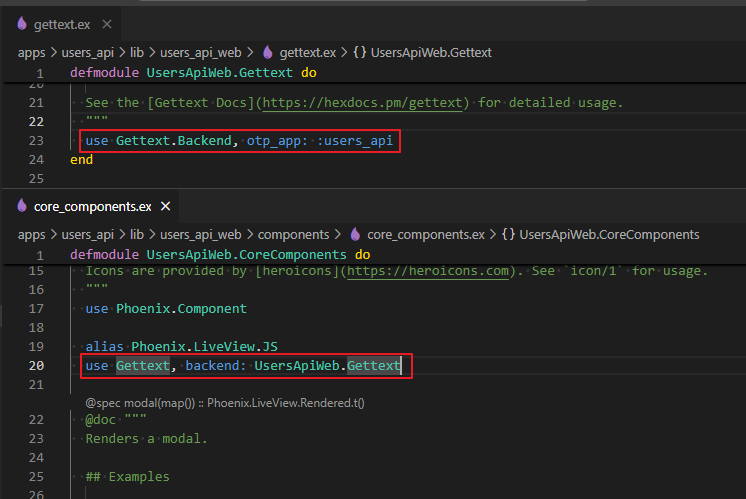746x499 pixels.
Task: Click 'defmodule UsersApiWeb.CoreComponents do' sticky line
Action: click(220, 255)
